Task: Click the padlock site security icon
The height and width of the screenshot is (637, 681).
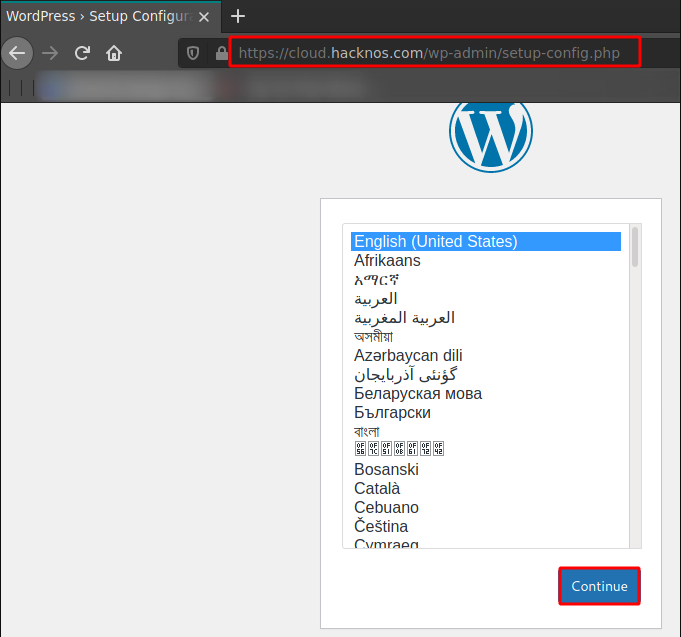Action: point(221,53)
